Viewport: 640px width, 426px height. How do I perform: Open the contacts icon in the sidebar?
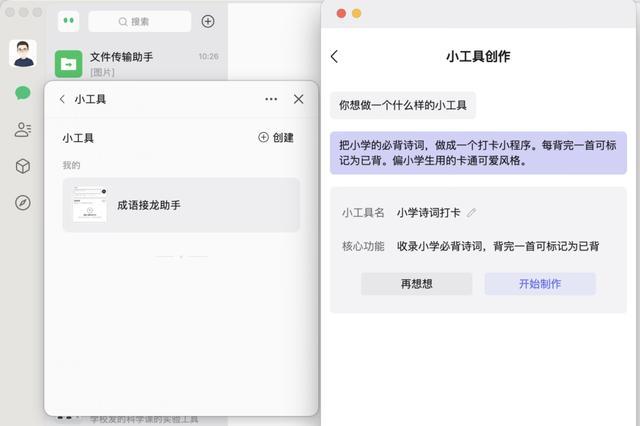(23, 130)
